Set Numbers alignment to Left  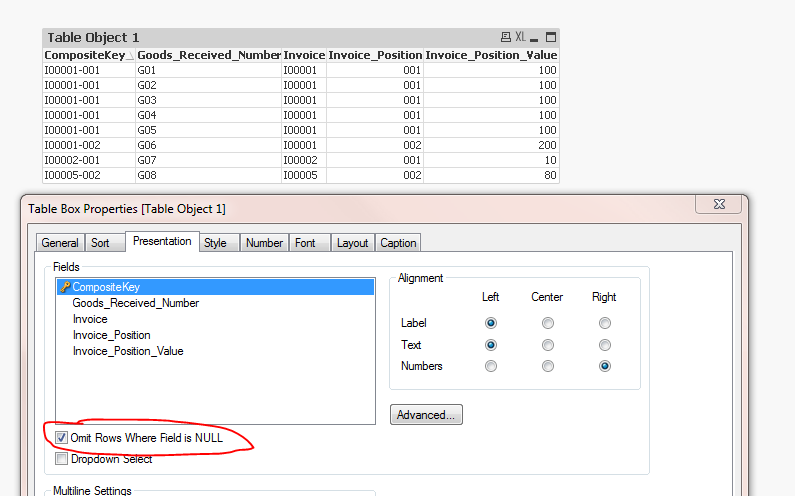(x=490, y=366)
